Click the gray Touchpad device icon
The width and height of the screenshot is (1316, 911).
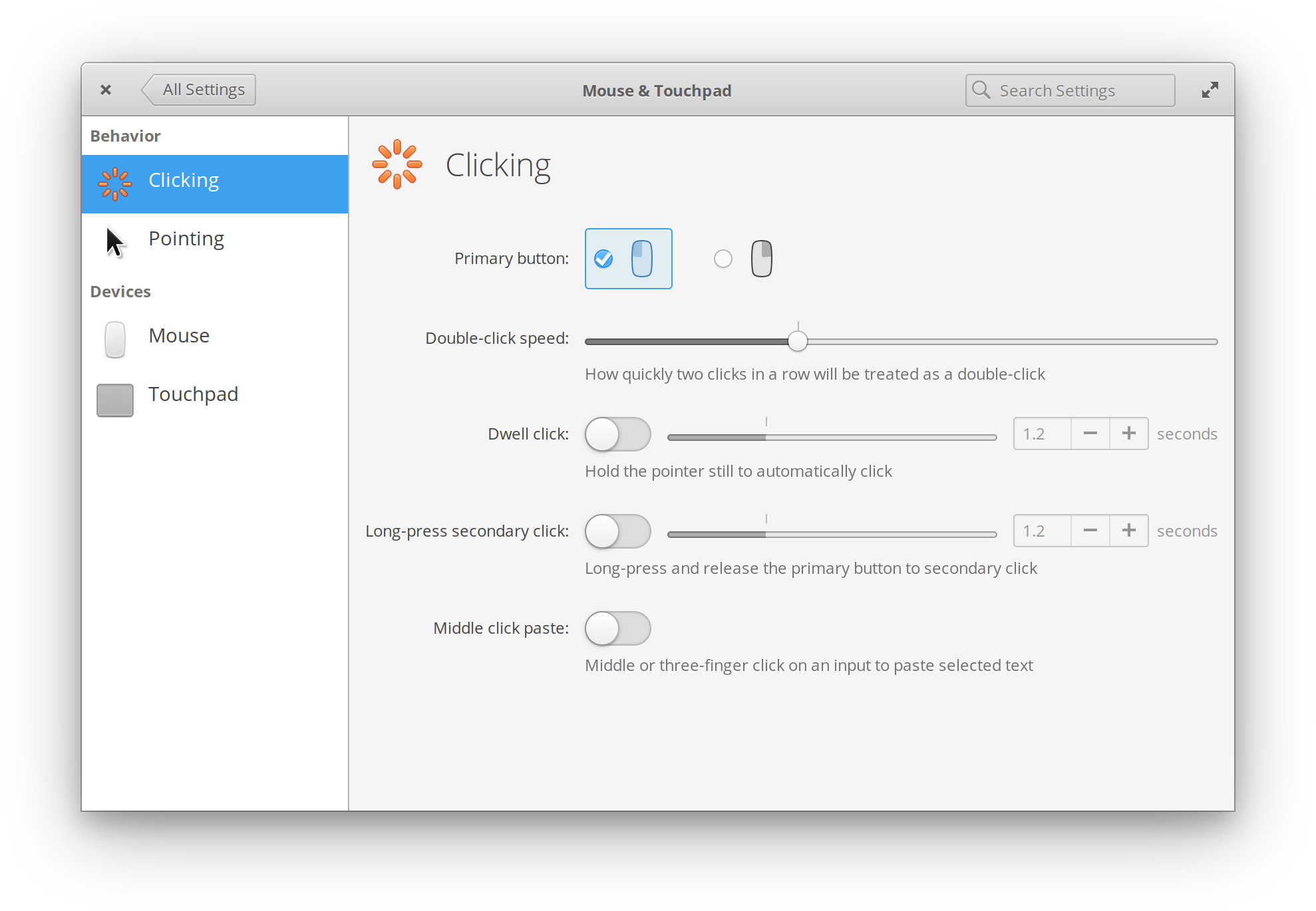[x=115, y=399]
